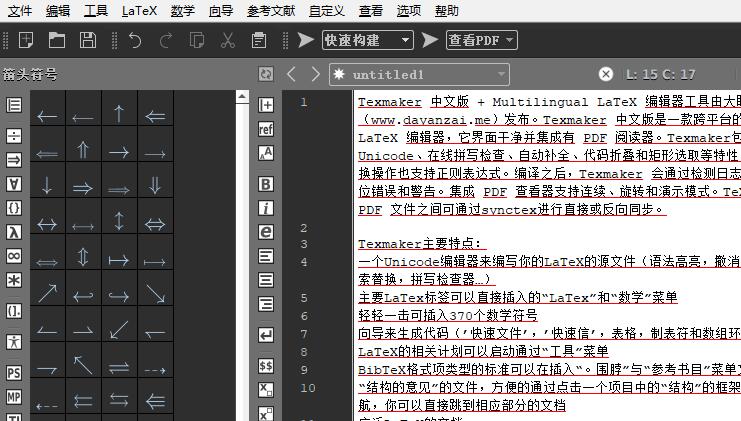Show the infinity symbols panel

[14, 256]
